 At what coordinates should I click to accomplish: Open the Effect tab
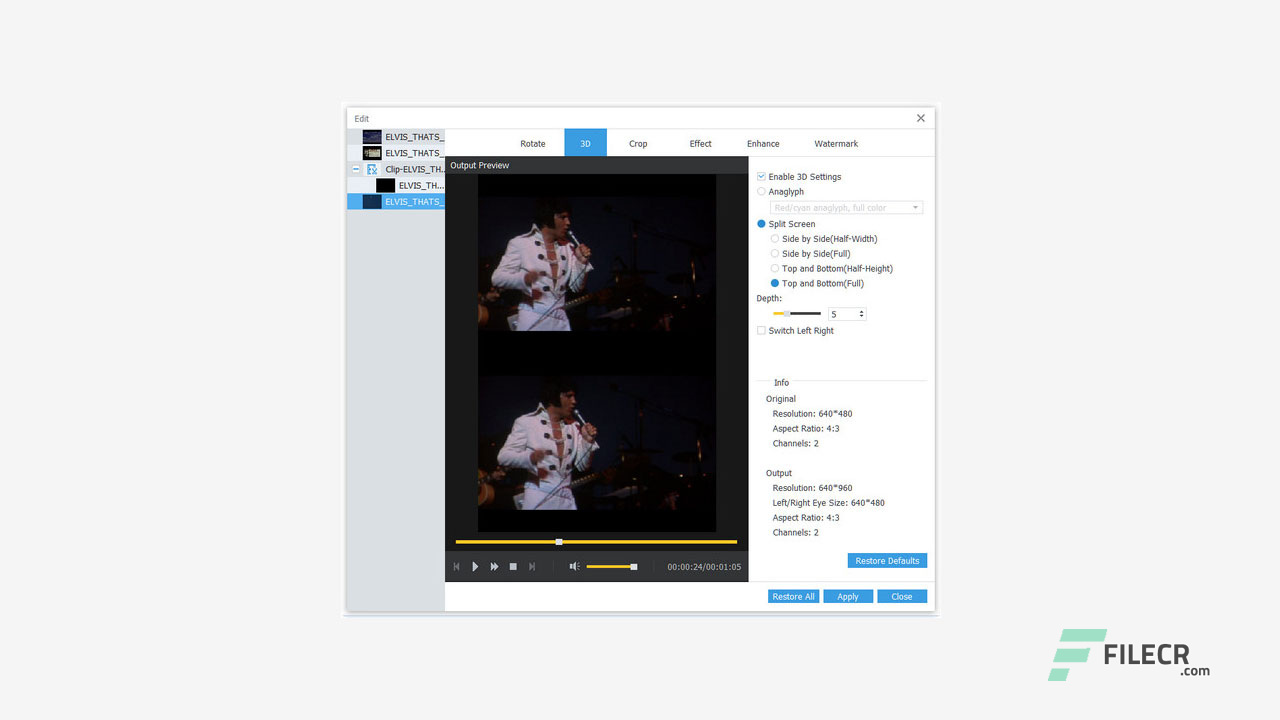tap(701, 144)
